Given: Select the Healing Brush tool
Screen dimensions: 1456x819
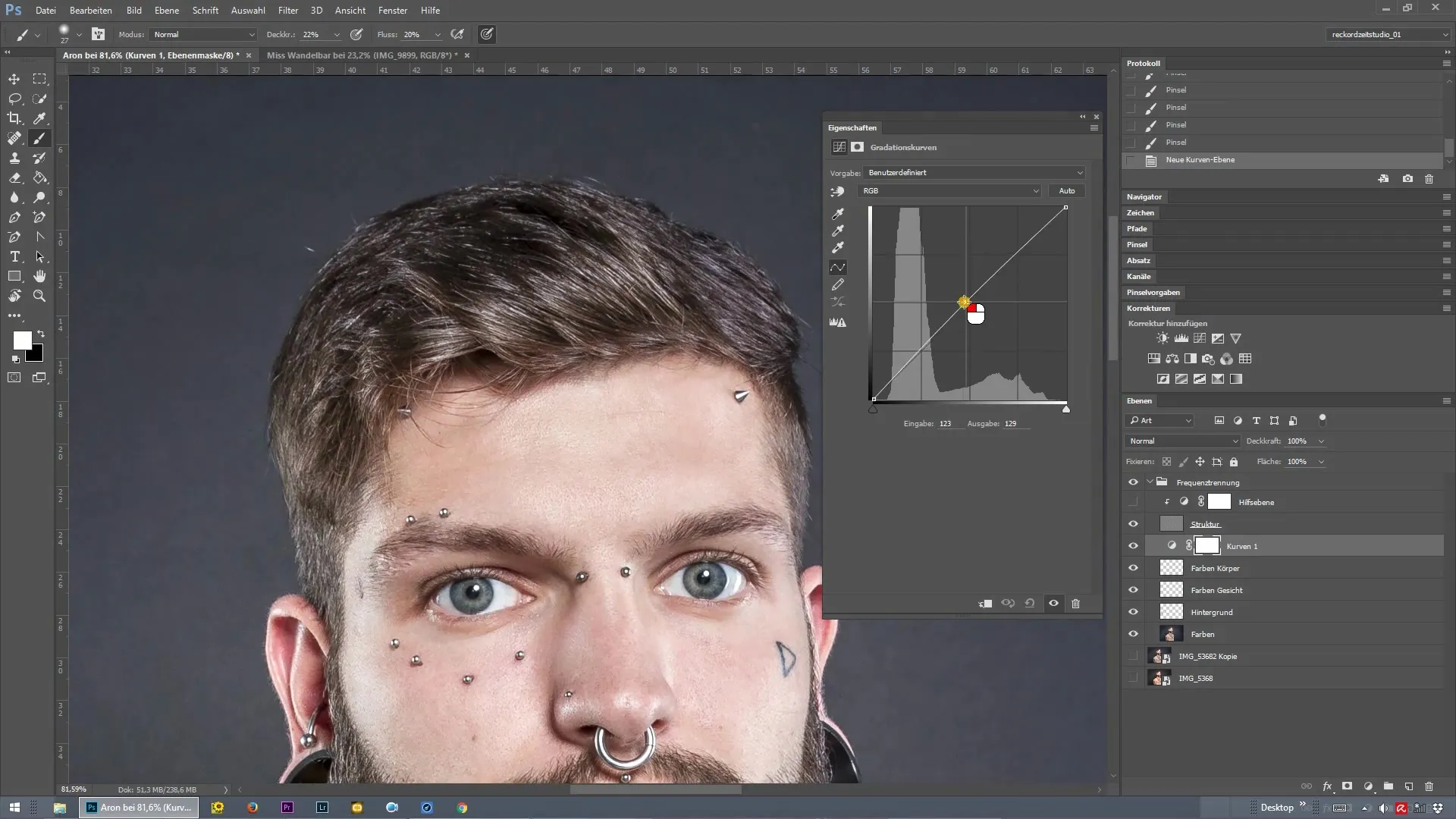Looking at the screenshot, I should coord(14,138).
